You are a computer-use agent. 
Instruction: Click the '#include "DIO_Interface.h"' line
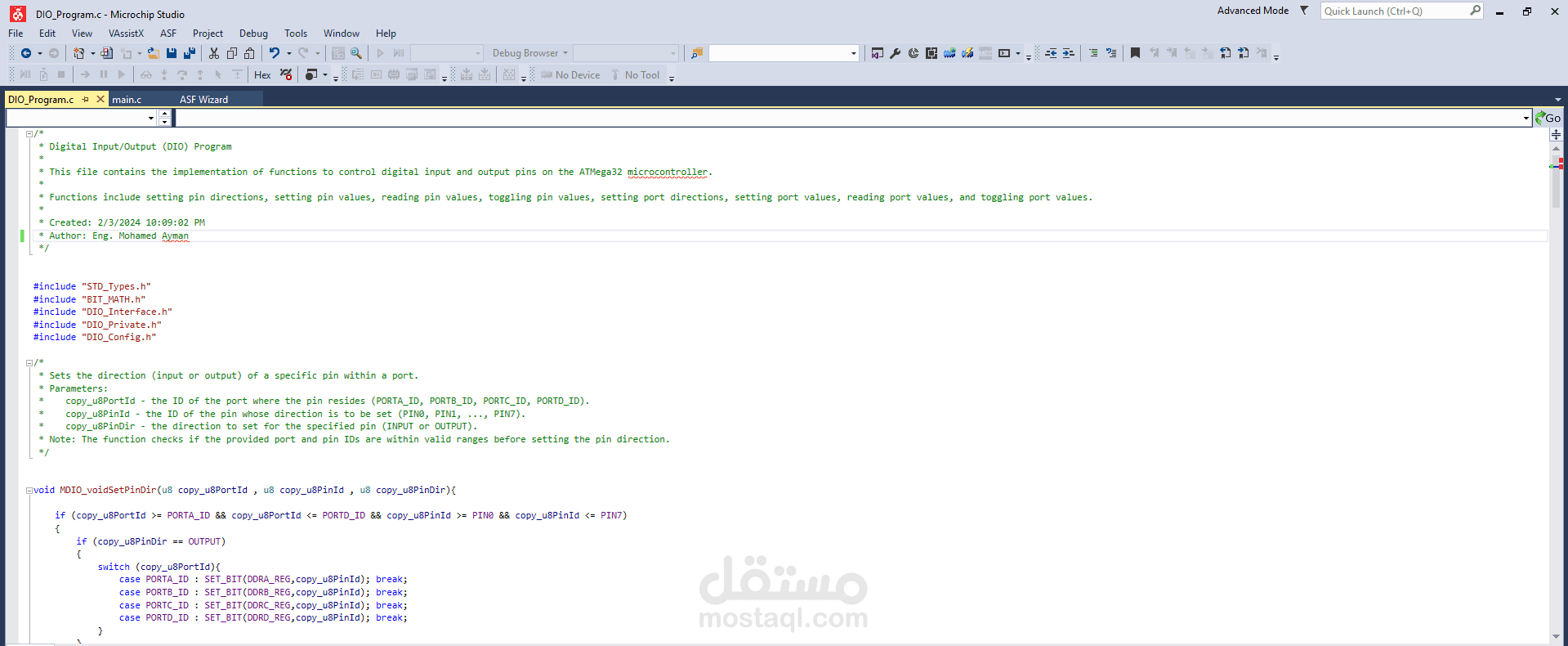pos(103,312)
